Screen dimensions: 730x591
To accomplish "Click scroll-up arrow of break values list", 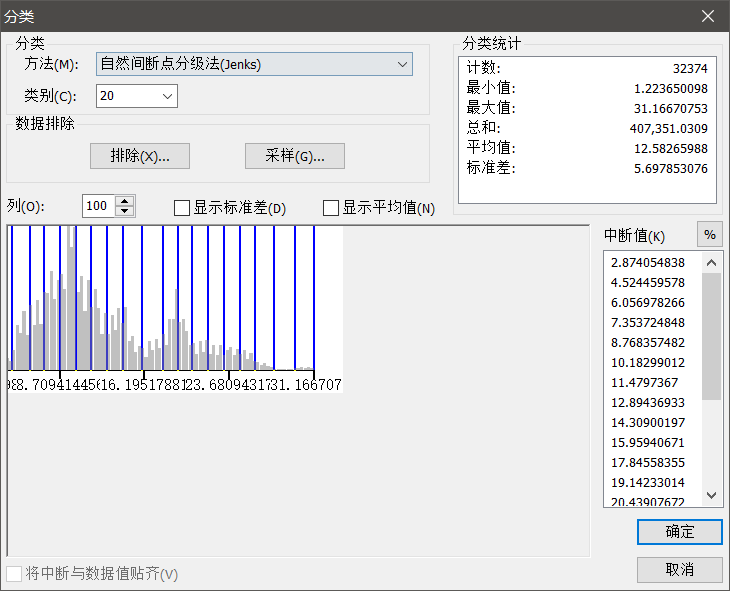I will click(711, 263).
